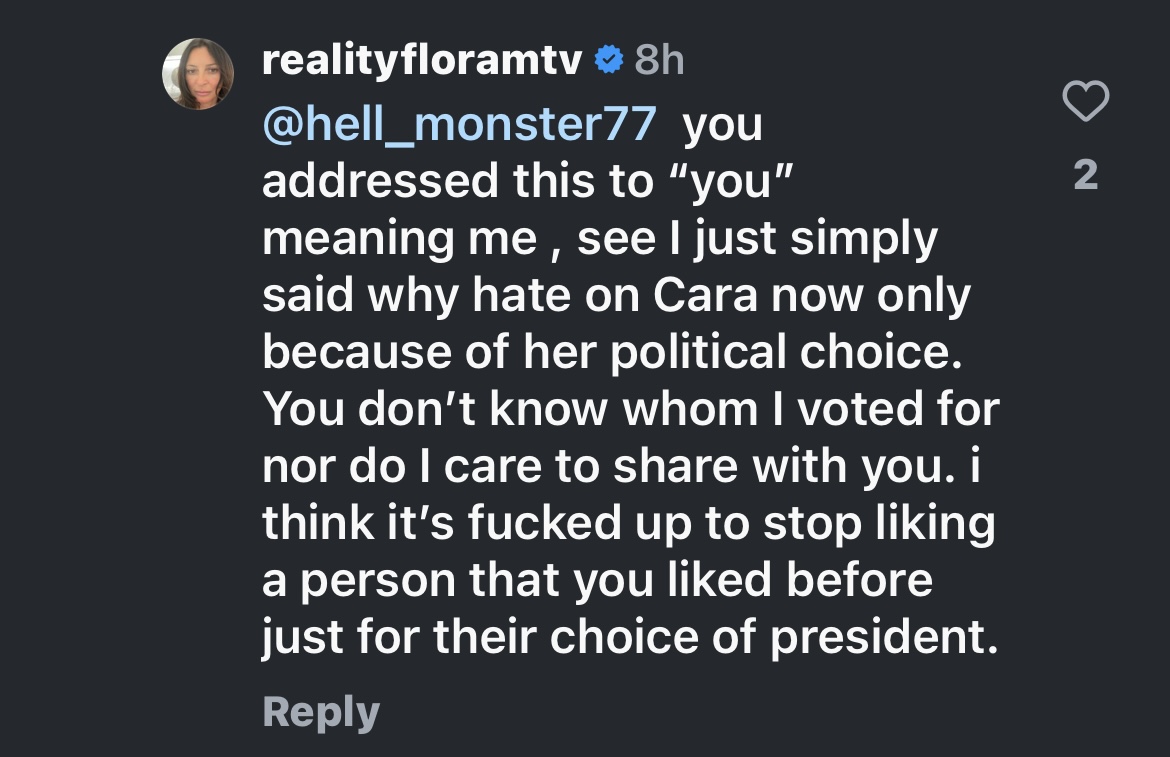Click the word "addressed" in the comment
This screenshot has width=1170, height=757.
click(381, 181)
